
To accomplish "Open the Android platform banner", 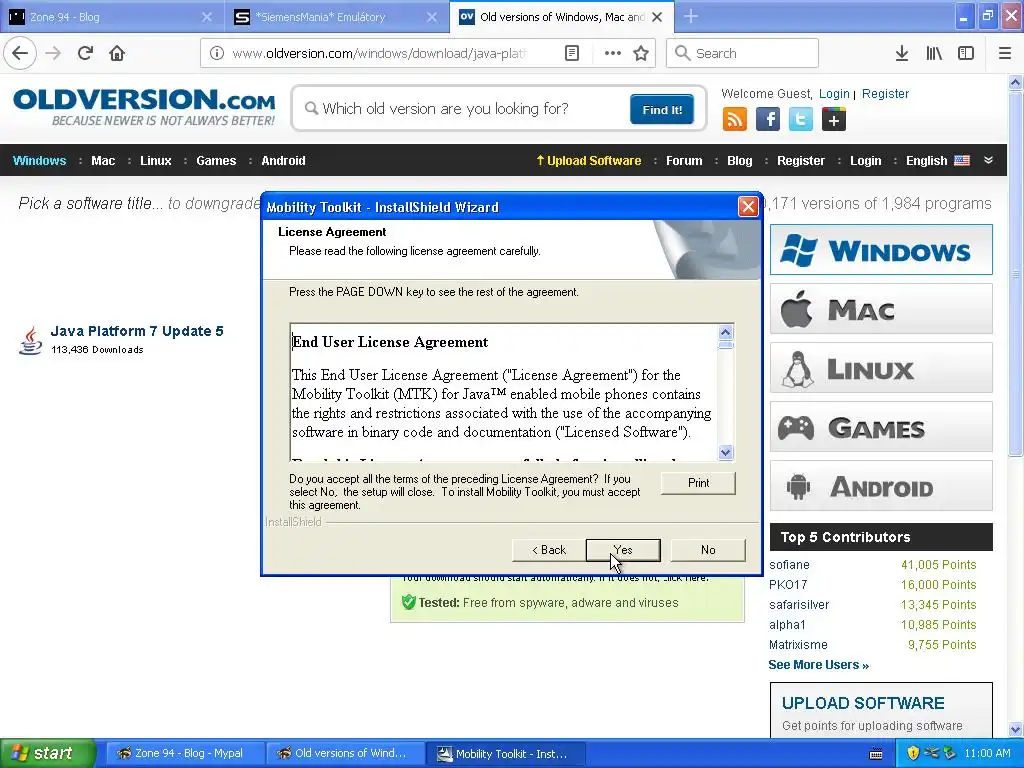I will [x=881, y=486].
